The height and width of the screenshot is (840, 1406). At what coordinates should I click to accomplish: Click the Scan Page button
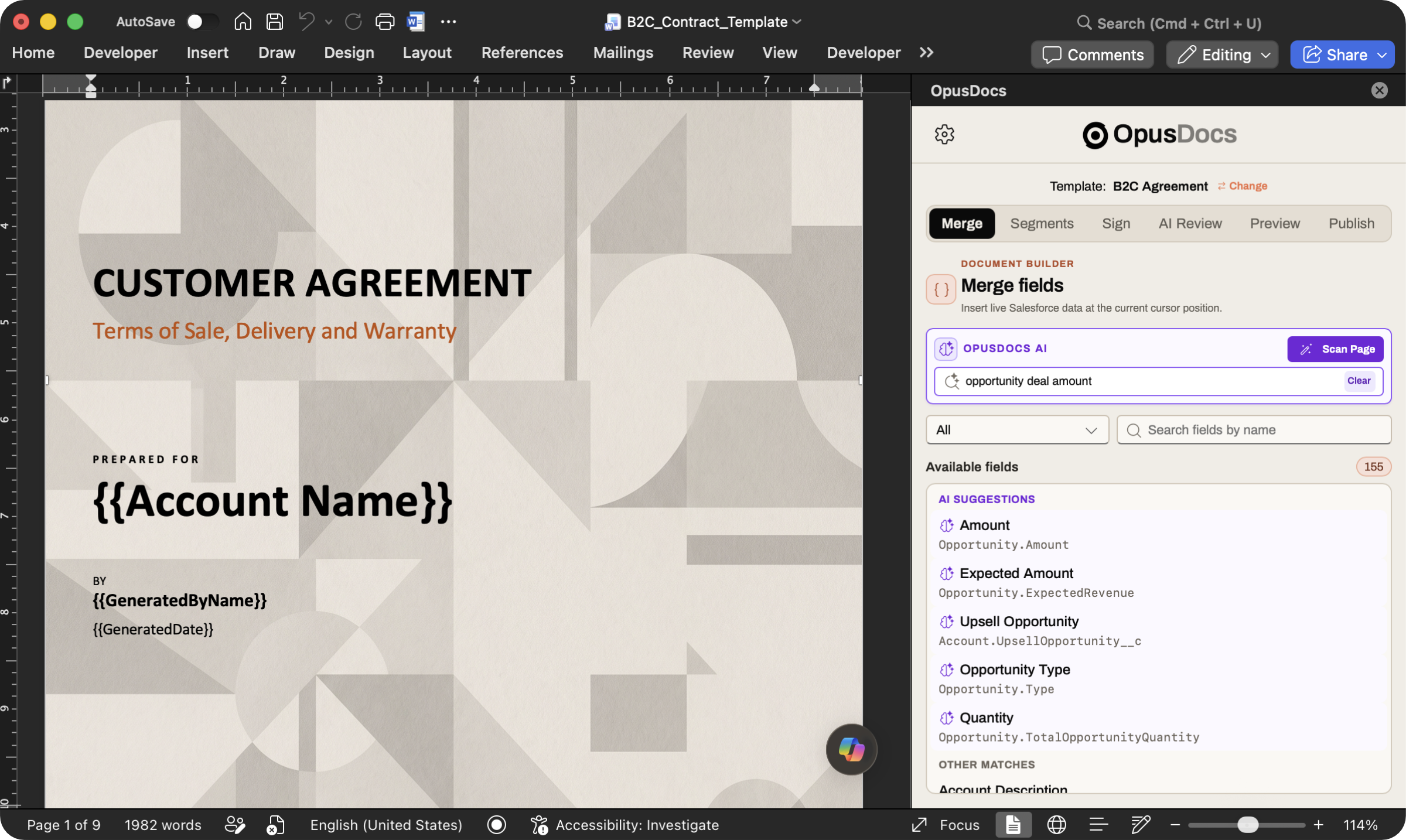click(x=1335, y=349)
